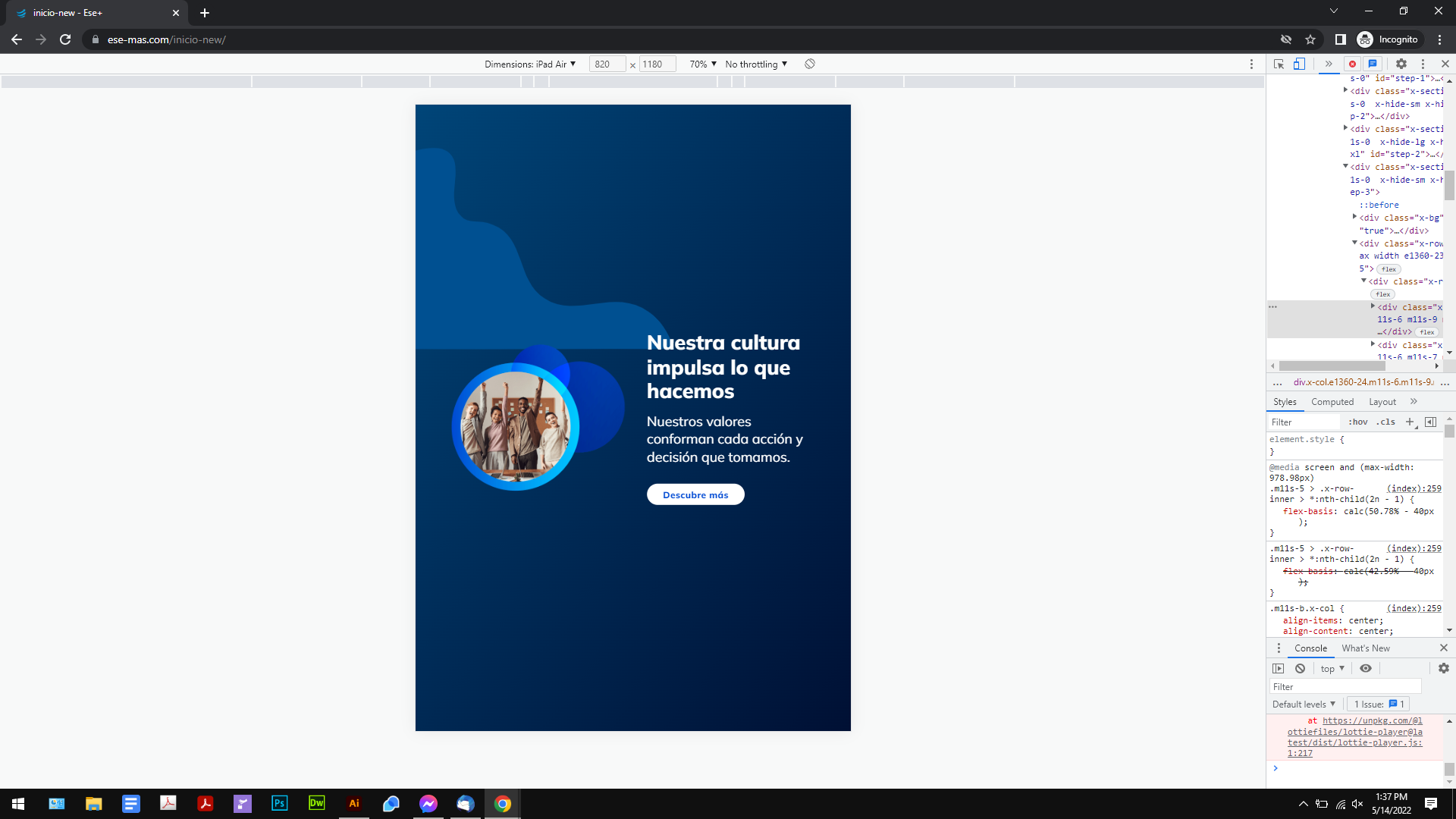Create live expression eye icon
This screenshot has height=819, width=1456.
(1366, 668)
